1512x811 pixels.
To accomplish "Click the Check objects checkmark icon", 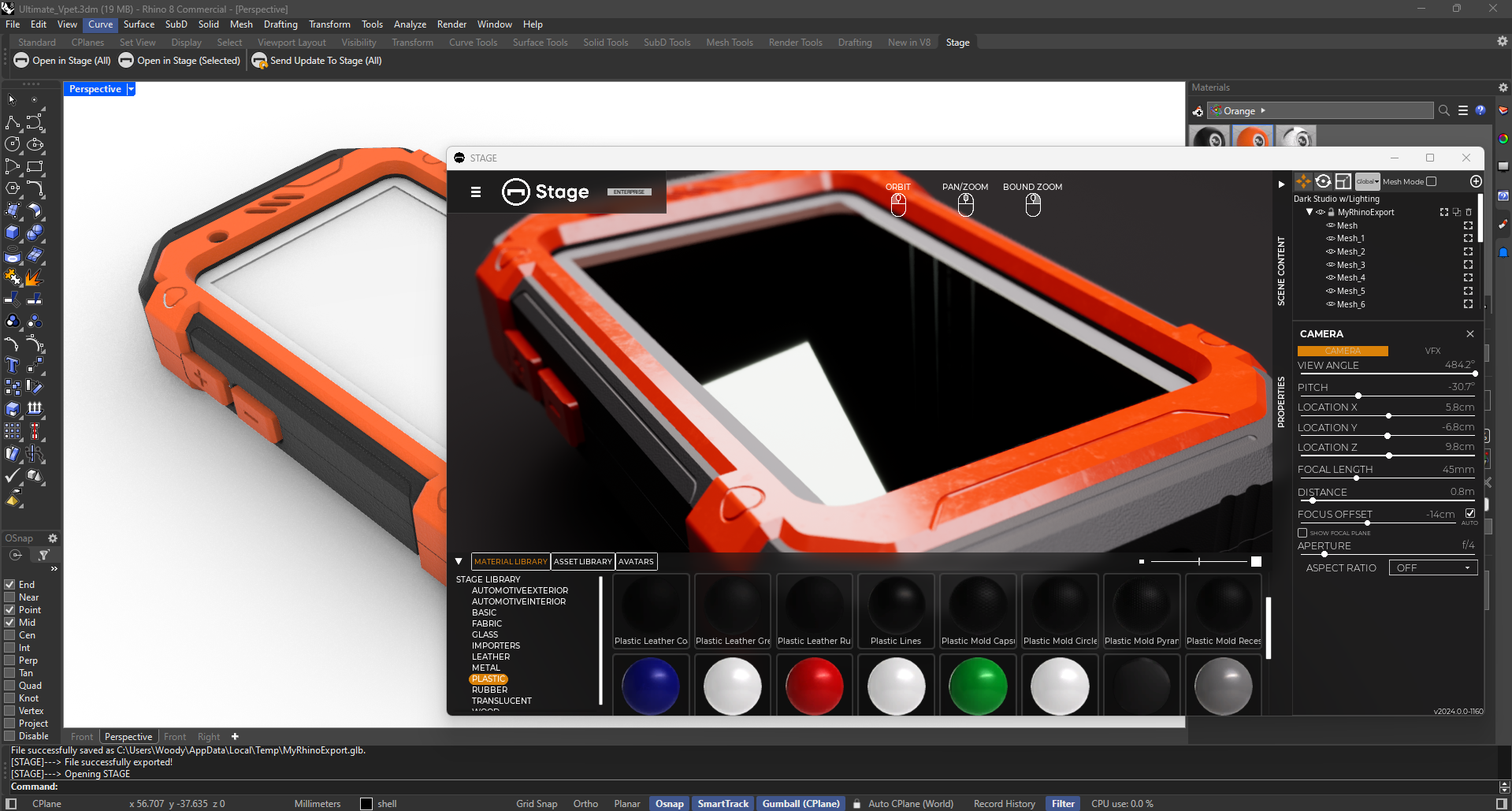I will 13,475.
